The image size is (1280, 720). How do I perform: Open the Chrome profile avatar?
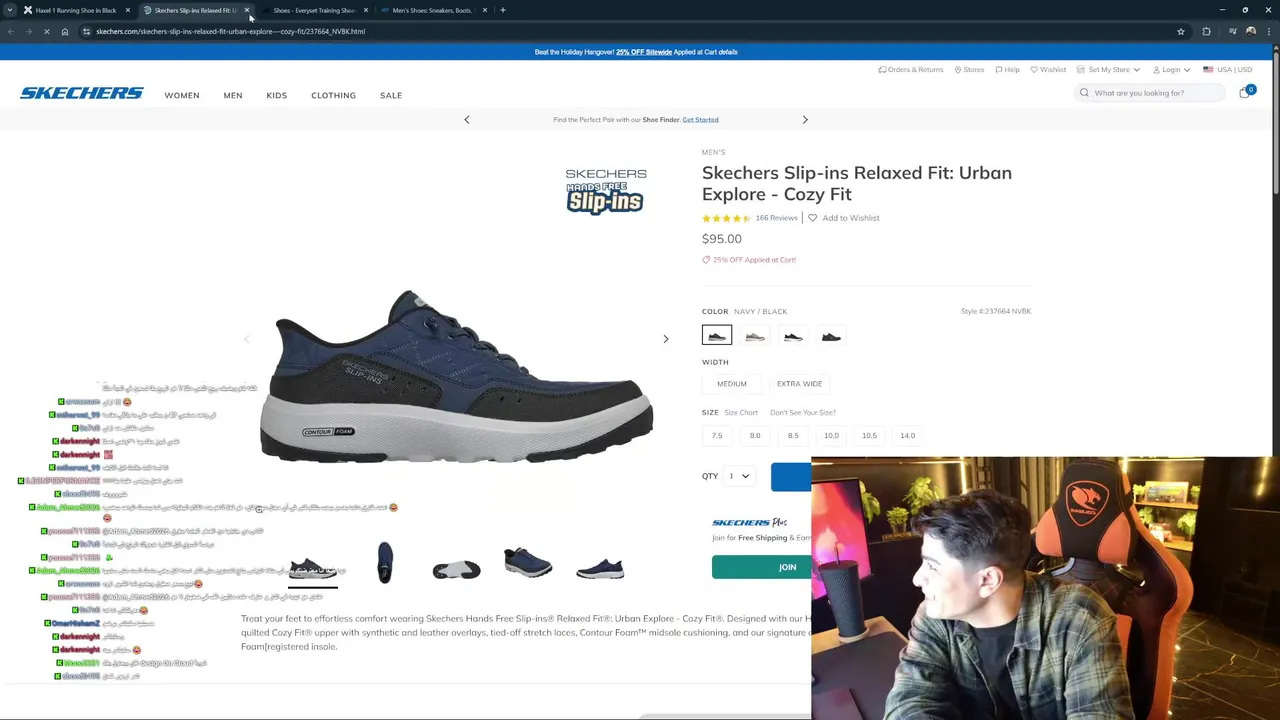tap(1250, 31)
